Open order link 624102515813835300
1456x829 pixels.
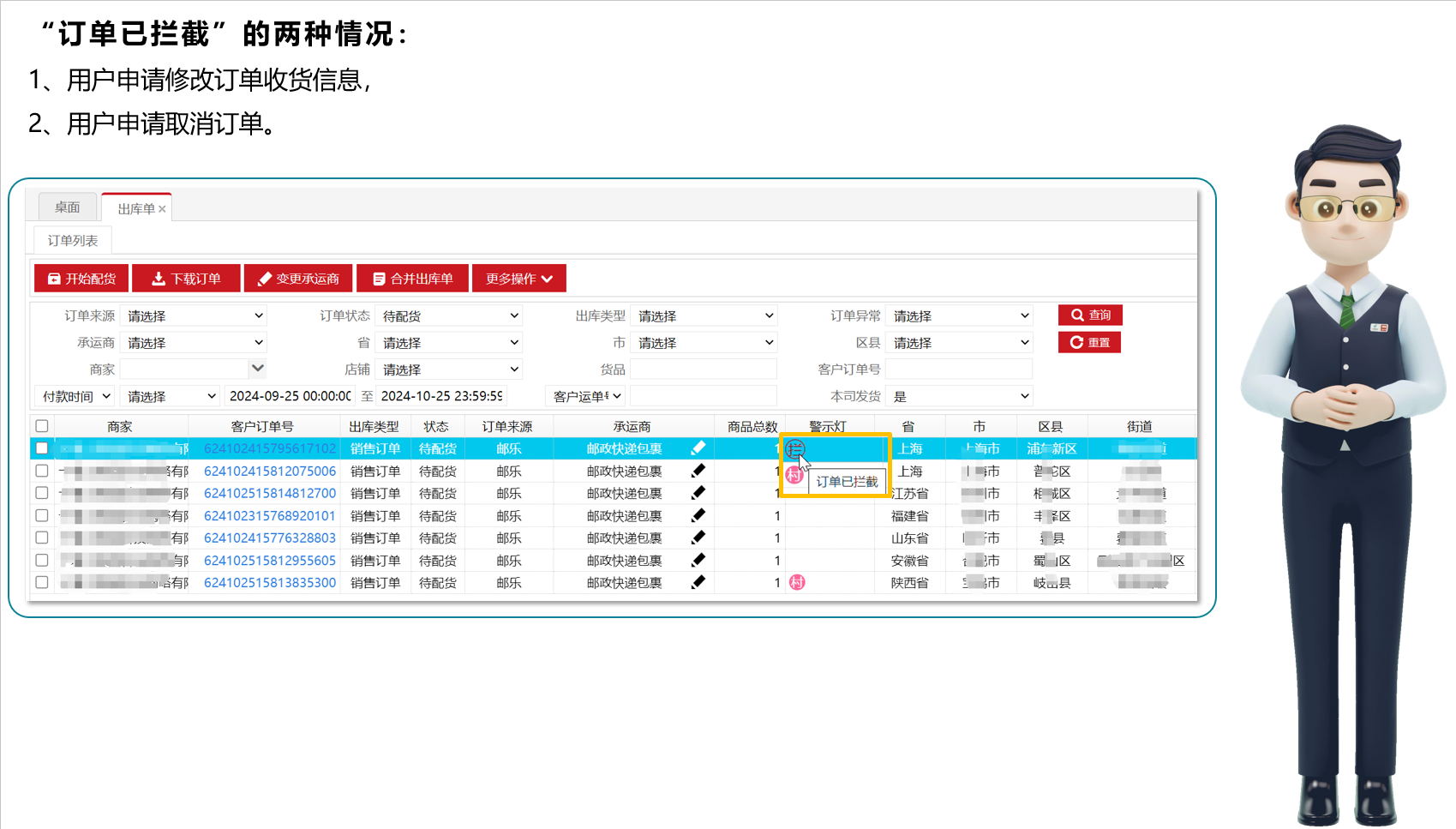[x=270, y=582]
